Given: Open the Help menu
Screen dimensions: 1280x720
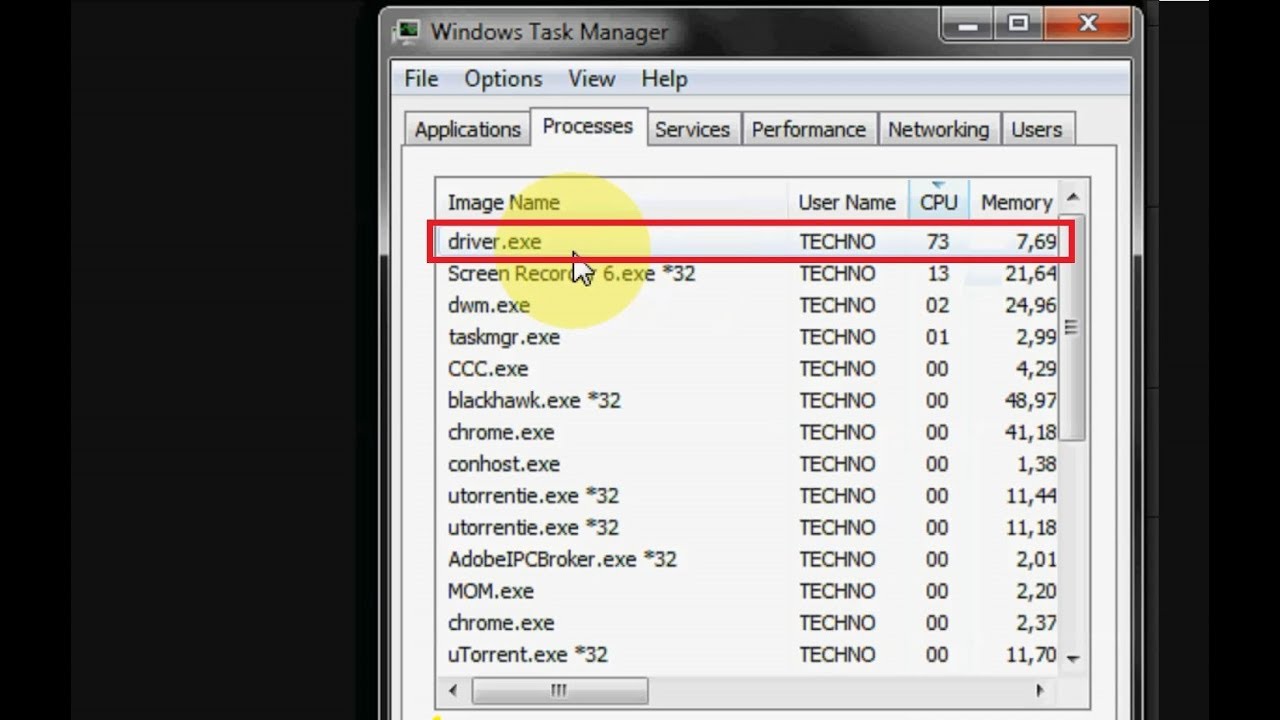Looking at the screenshot, I should [x=664, y=79].
